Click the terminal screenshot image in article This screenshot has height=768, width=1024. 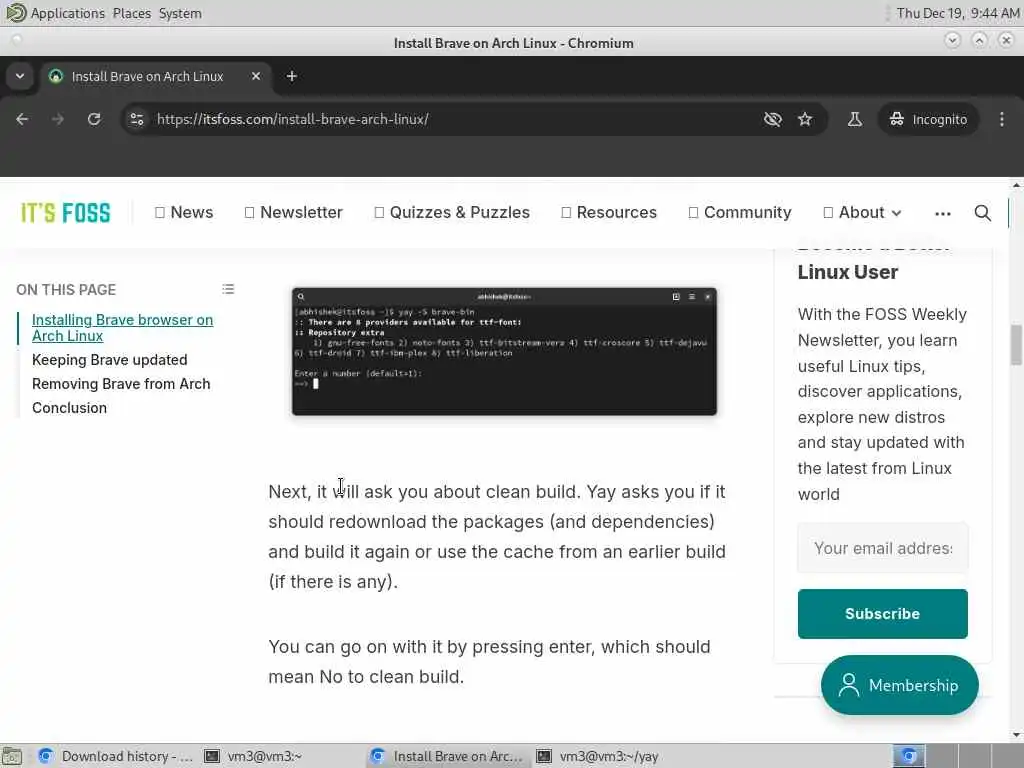click(504, 351)
